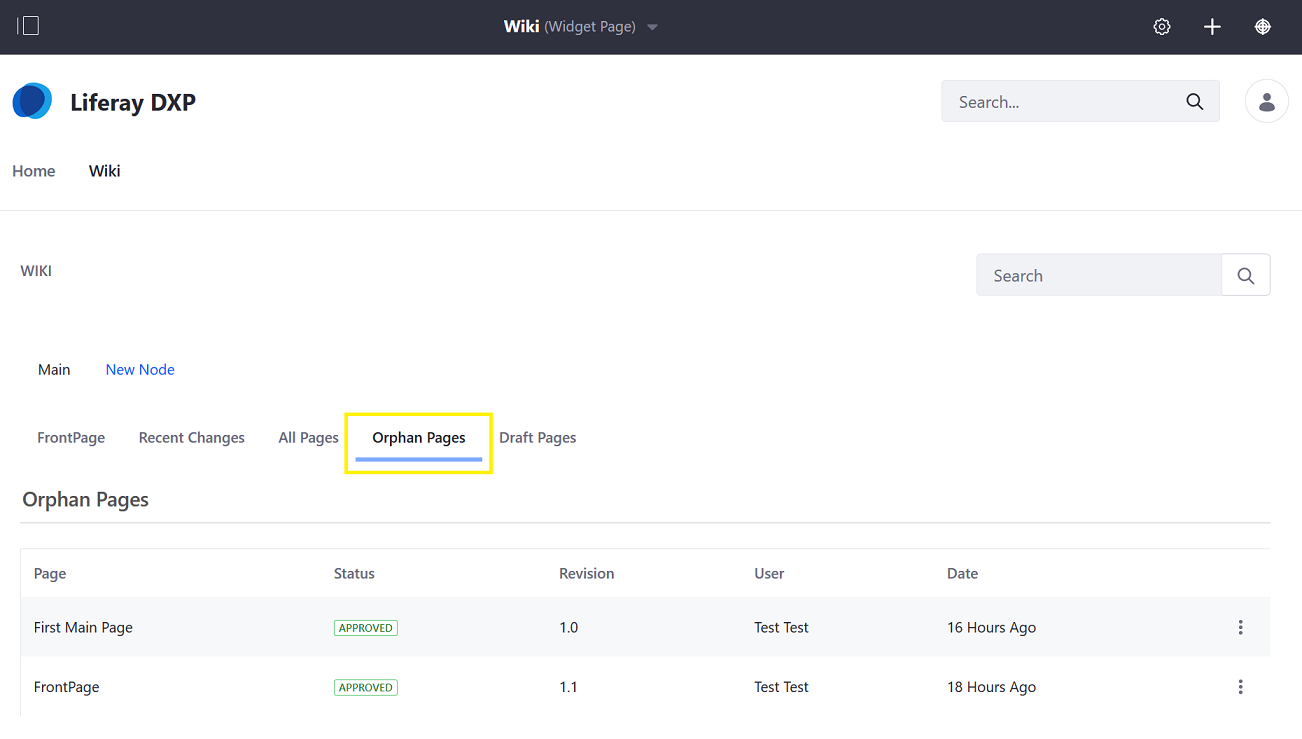Open the First Main Page entry

[83, 628]
